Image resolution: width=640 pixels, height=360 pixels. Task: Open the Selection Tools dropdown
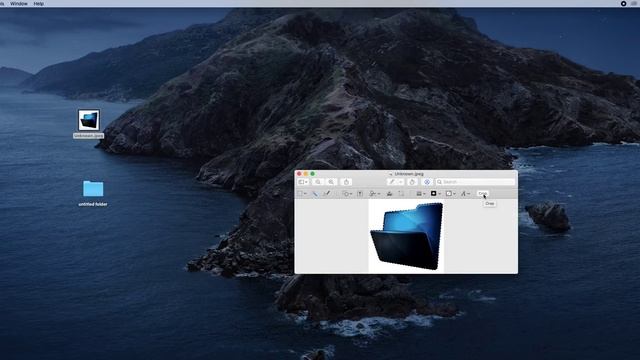(x=302, y=193)
